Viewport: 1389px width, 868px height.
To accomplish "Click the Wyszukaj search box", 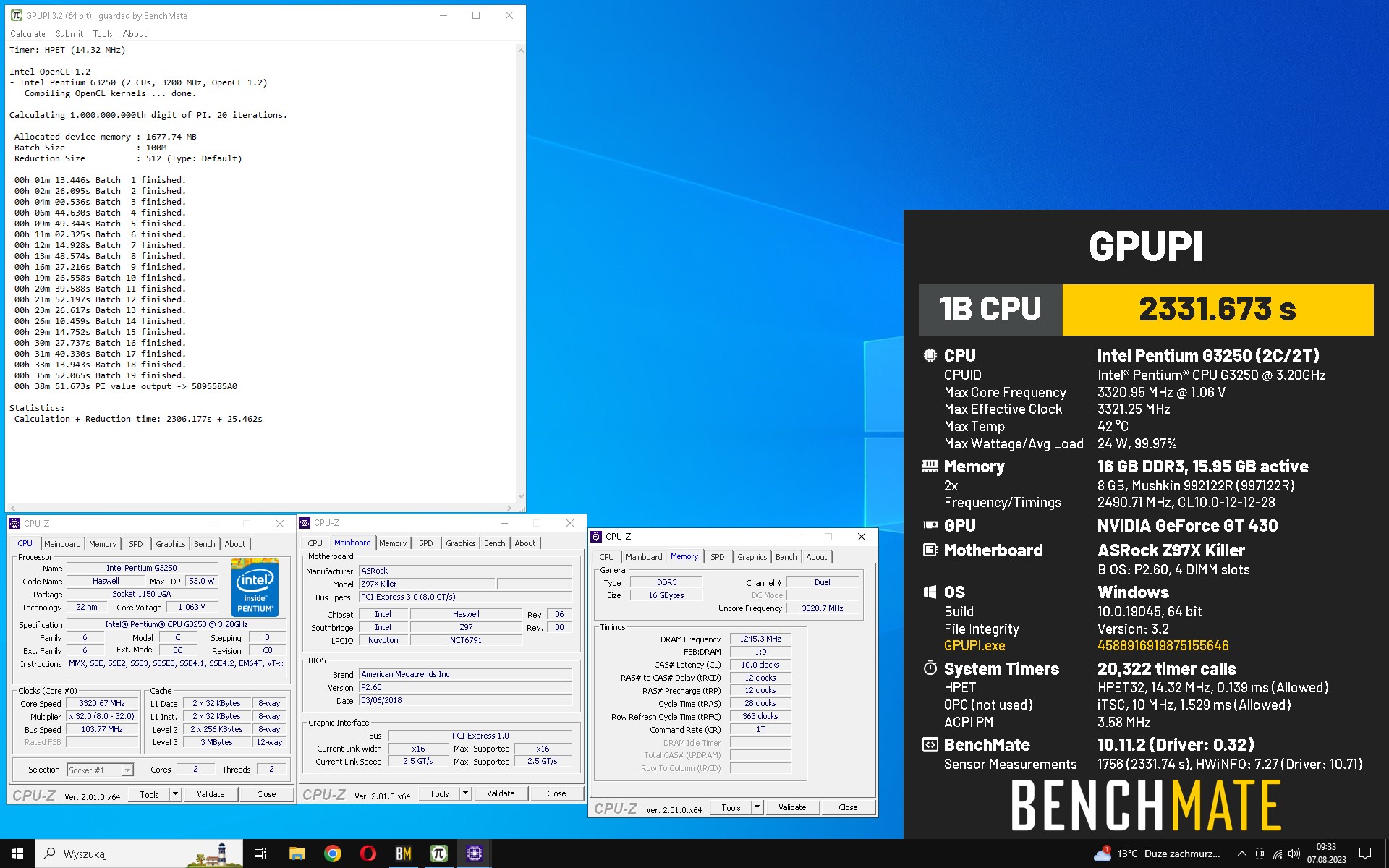I will (x=137, y=854).
